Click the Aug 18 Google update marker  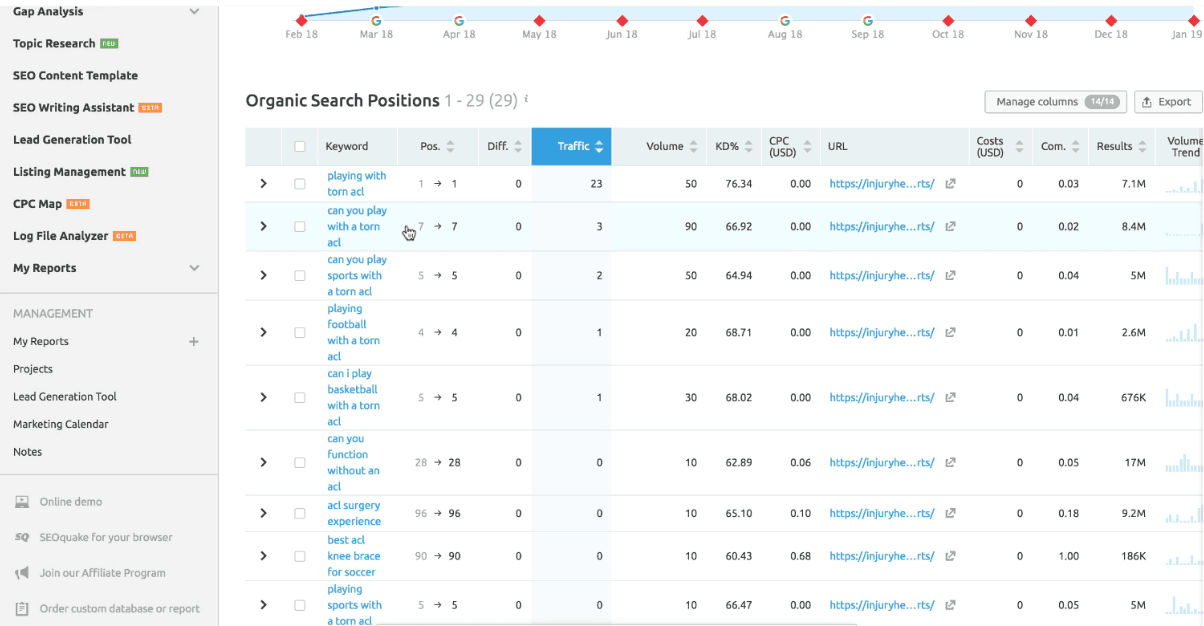click(x=785, y=20)
